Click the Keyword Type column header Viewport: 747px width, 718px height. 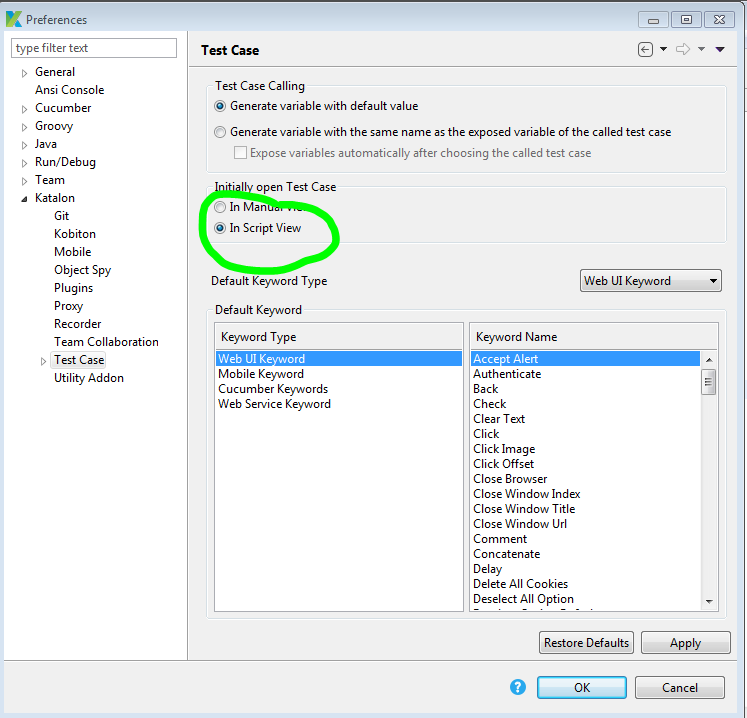click(x=339, y=336)
